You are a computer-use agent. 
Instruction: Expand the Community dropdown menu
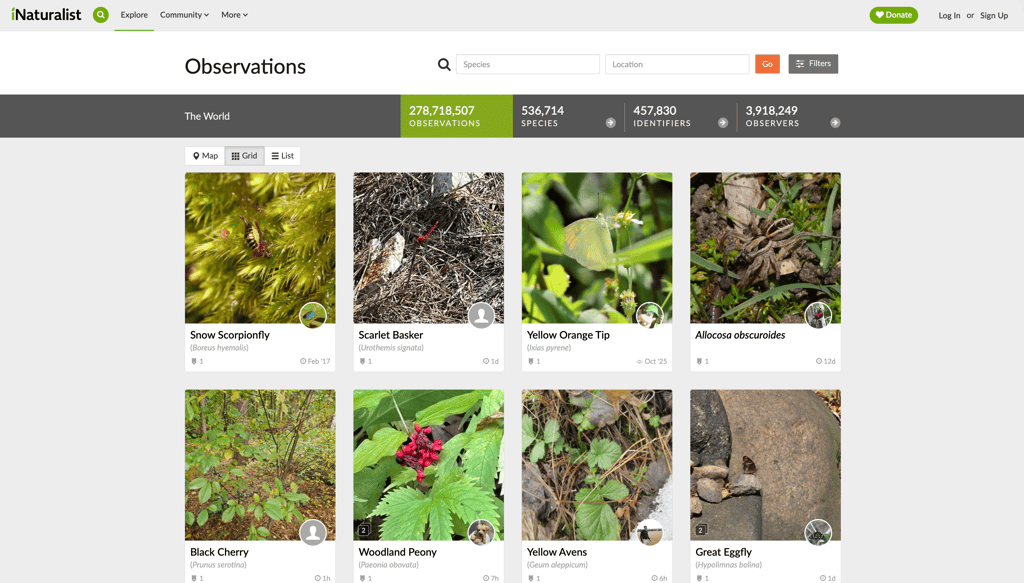click(184, 15)
